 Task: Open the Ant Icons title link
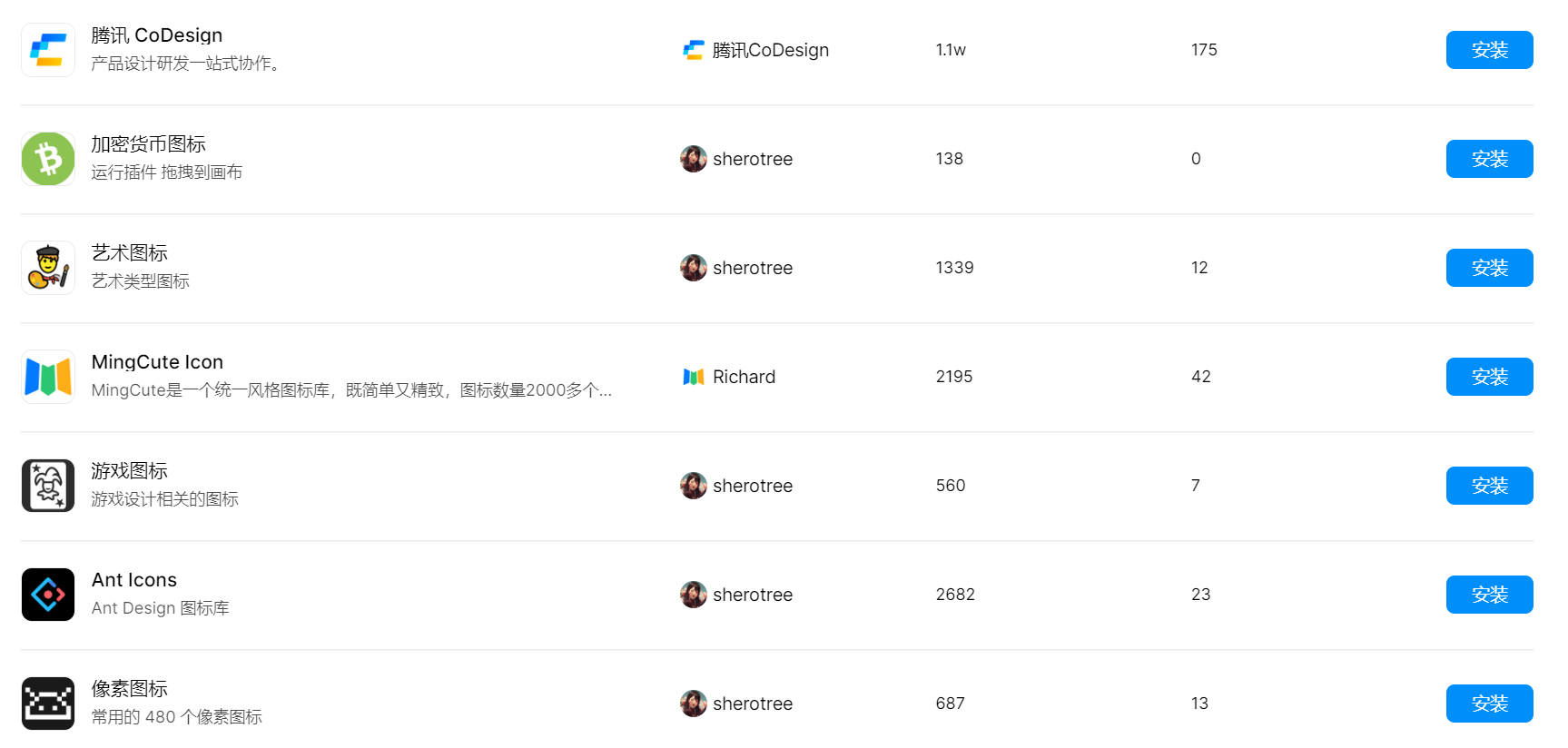[x=134, y=580]
